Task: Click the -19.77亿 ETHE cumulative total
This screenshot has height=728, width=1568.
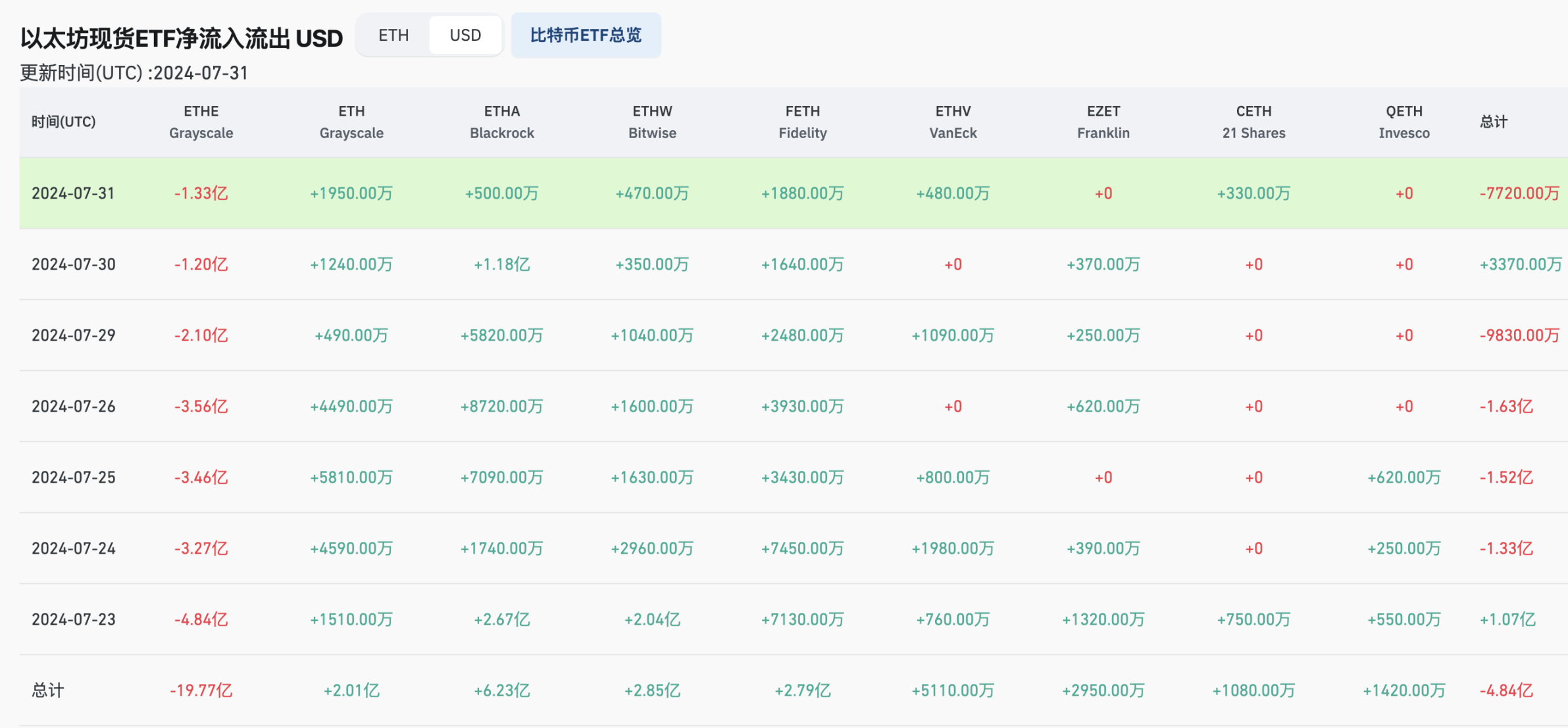Action: pyautogui.click(x=201, y=690)
